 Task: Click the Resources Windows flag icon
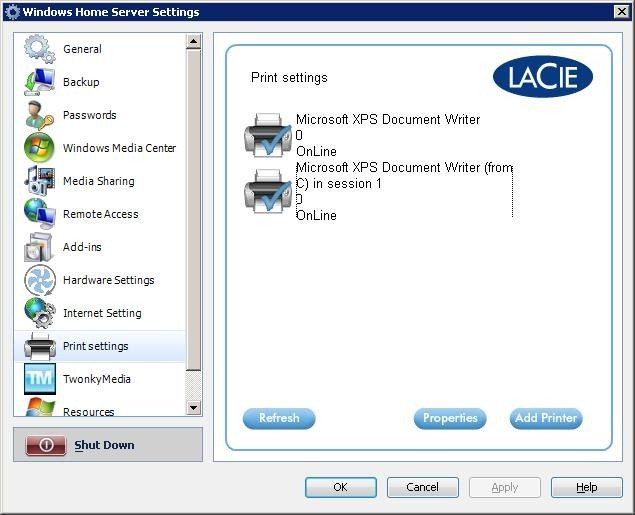[x=40, y=407]
